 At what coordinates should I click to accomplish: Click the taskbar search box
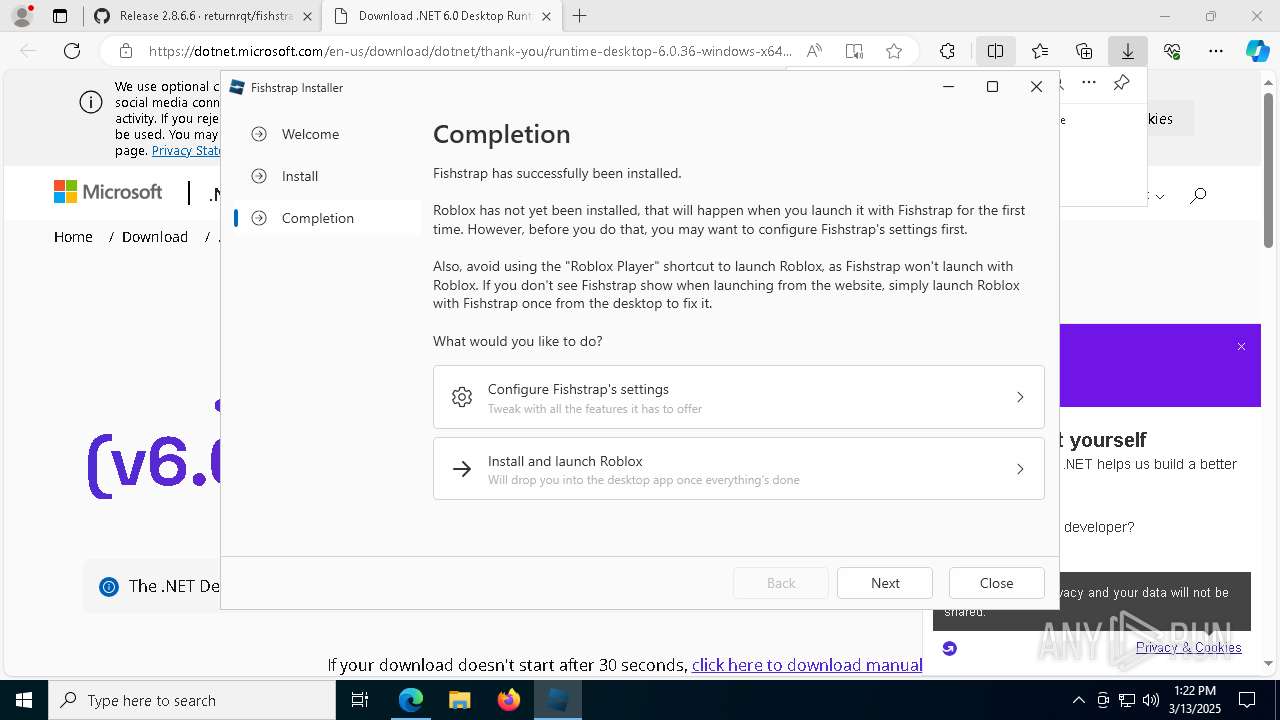point(192,700)
